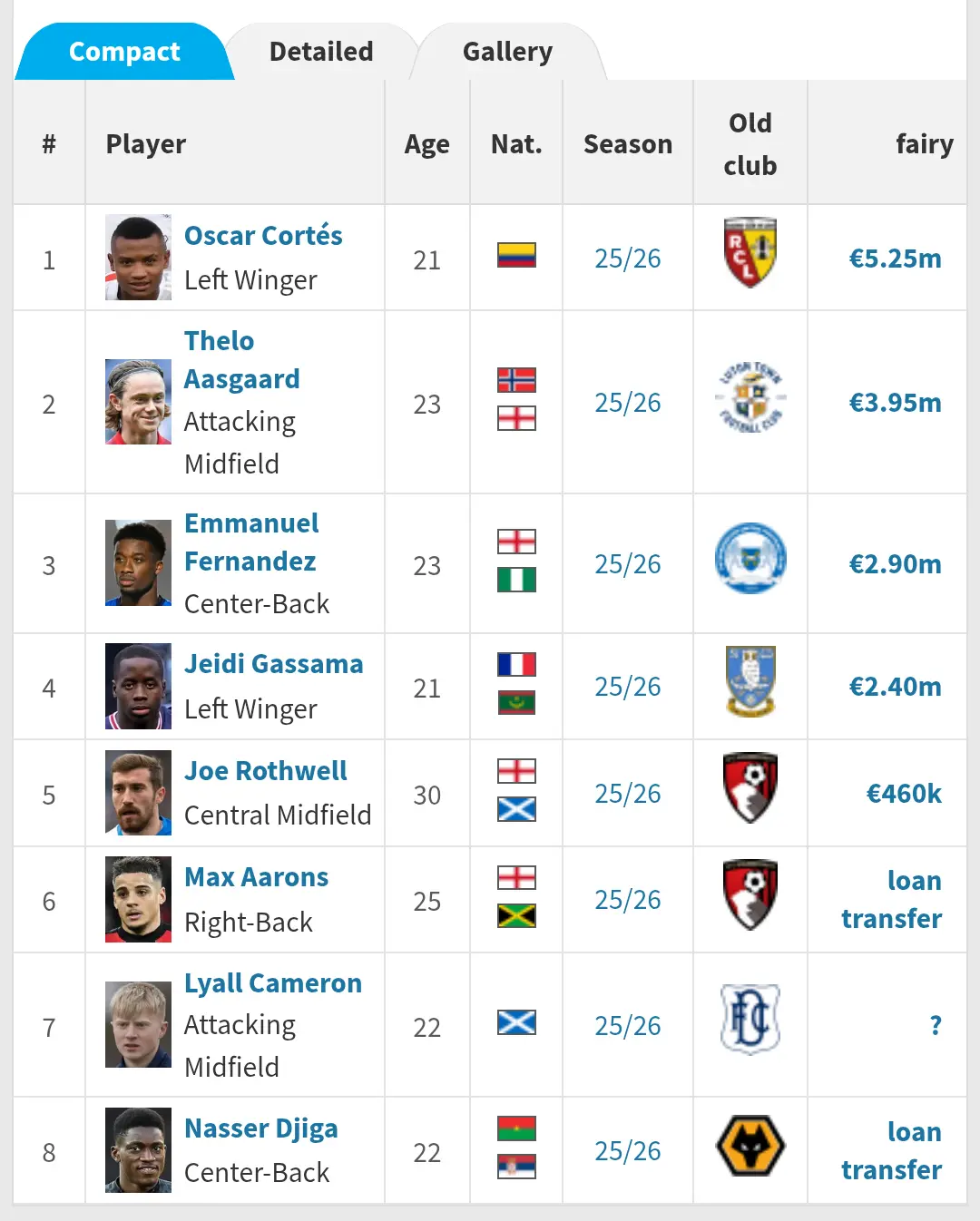Open the Luton Town club crest
Image resolution: width=980 pixels, height=1221 pixels.
(x=750, y=398)
